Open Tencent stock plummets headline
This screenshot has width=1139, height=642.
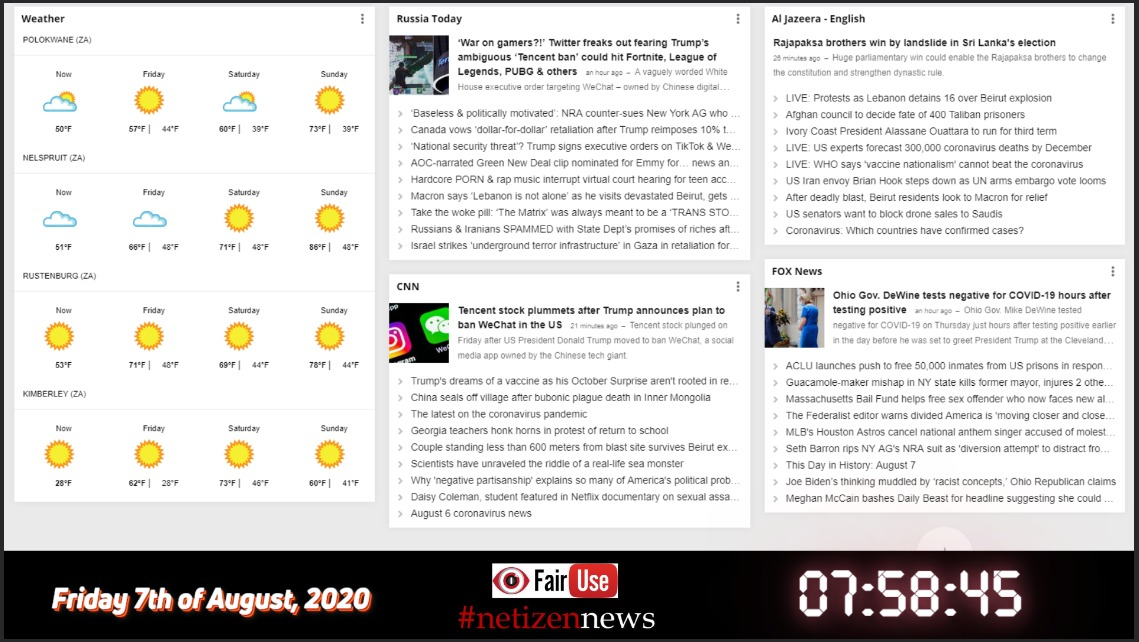click(591, 317)
